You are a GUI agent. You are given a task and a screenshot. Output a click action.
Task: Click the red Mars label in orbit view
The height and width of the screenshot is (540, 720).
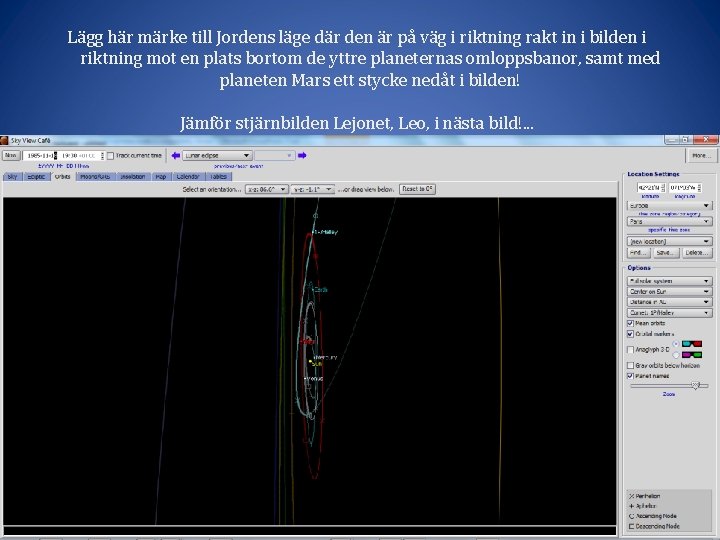(x=308, y=342)
